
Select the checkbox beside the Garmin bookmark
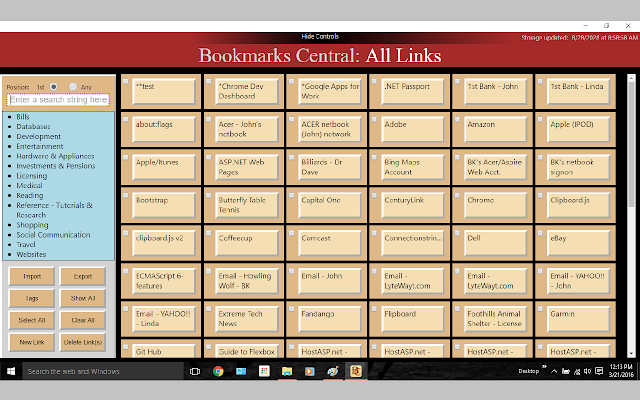click(540, 309)
